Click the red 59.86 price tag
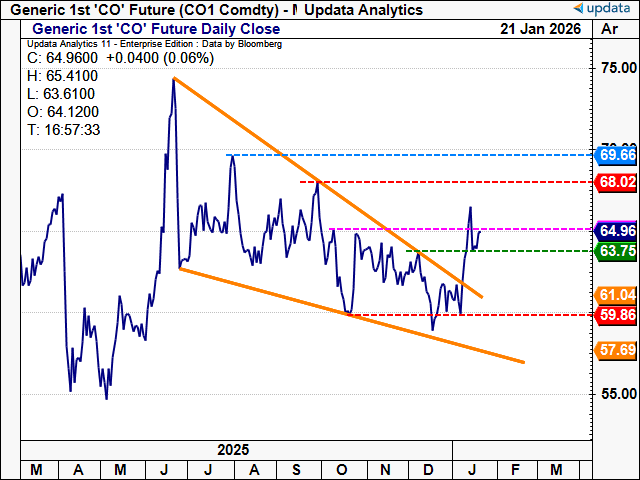The height and width of the screenshot is (480, 640). 615,314
